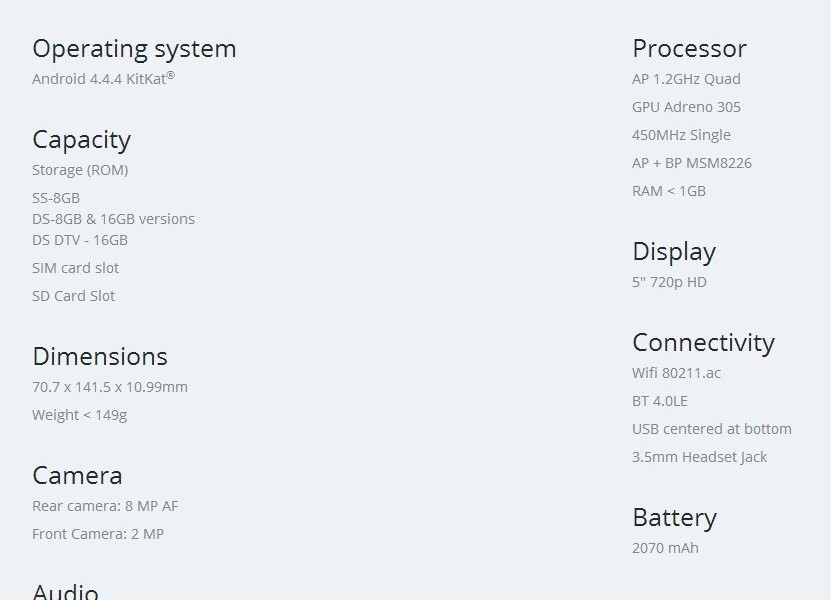Screen dimensions: 831x600
Task: Click the Storage (ROM) label
Action: pyautogui.click(x=80, y=170)
